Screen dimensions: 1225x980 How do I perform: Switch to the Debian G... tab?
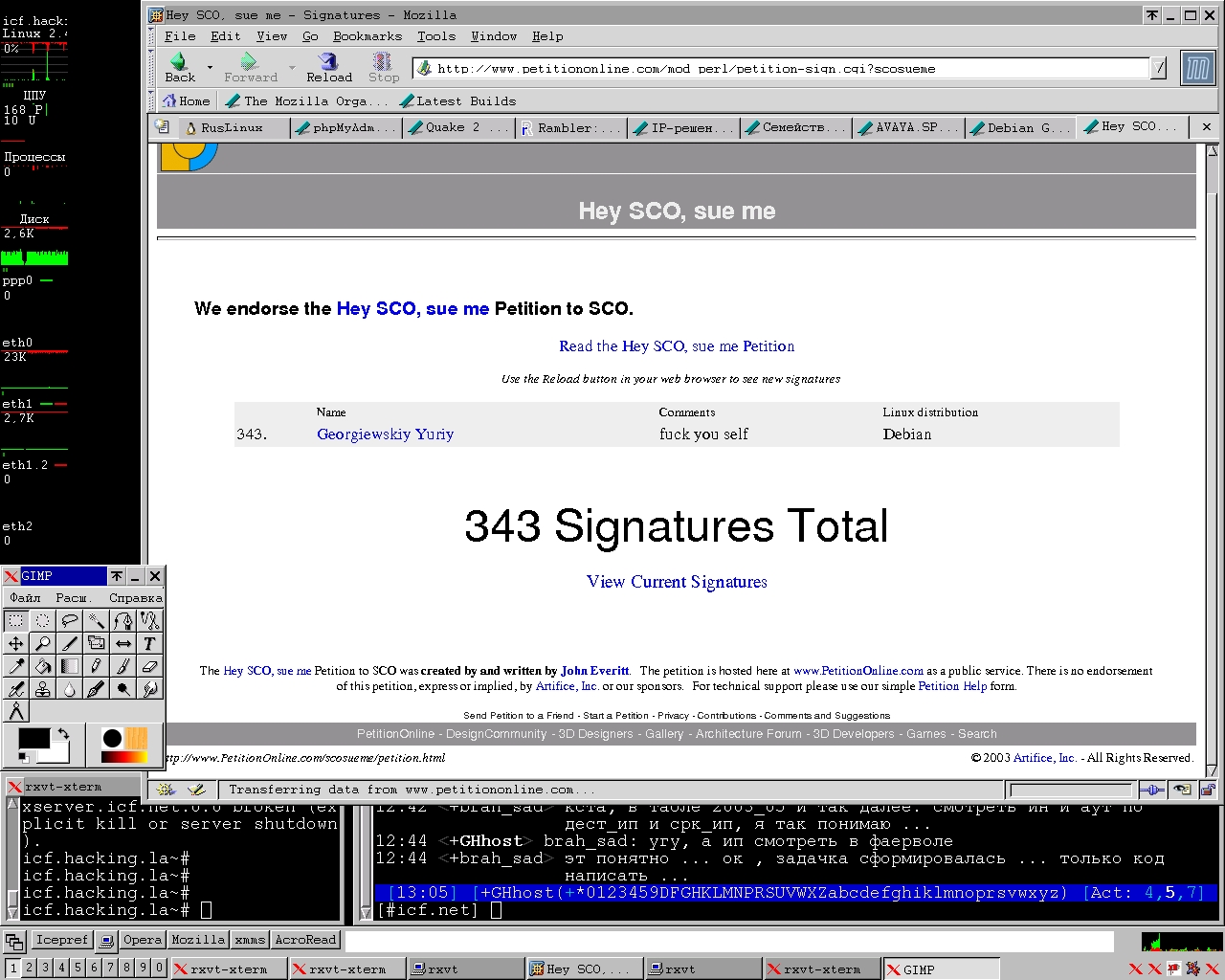coord(1019,127)
